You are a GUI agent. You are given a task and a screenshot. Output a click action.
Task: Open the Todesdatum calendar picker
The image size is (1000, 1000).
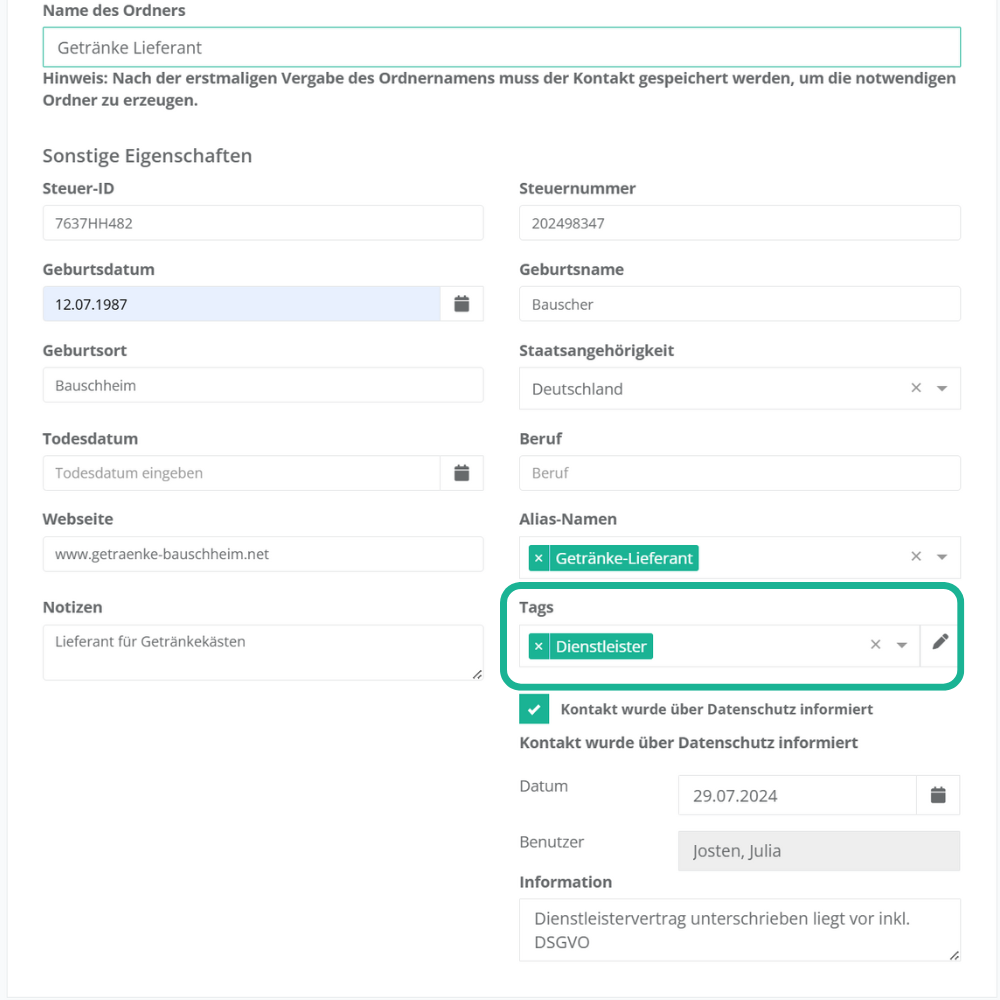(461, 473)
